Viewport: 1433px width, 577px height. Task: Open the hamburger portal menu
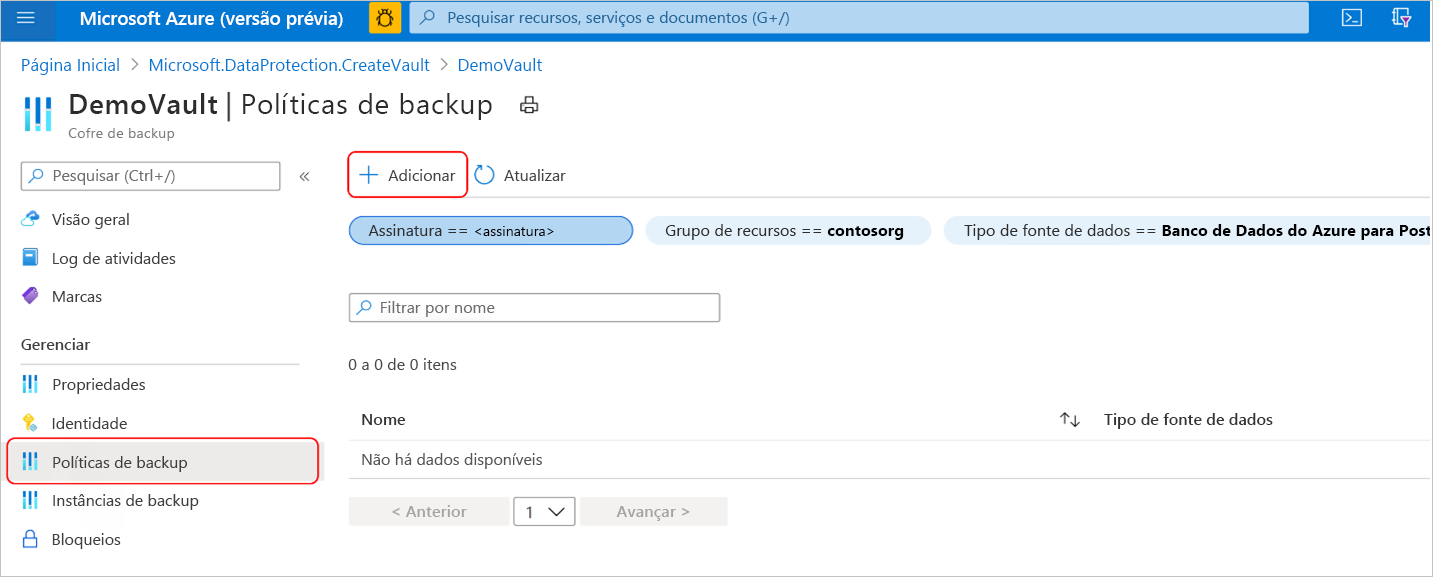[x=26, y=18]
